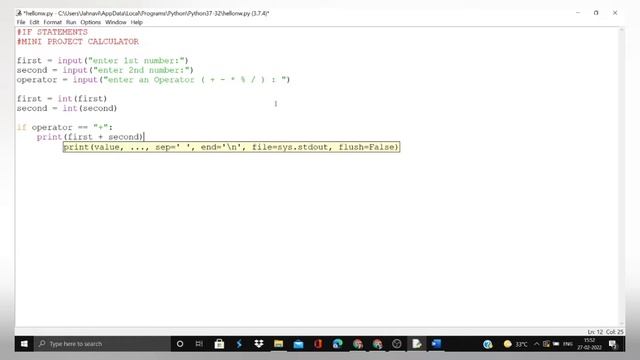Open the blue window app on taskbar

click(436, 344)
